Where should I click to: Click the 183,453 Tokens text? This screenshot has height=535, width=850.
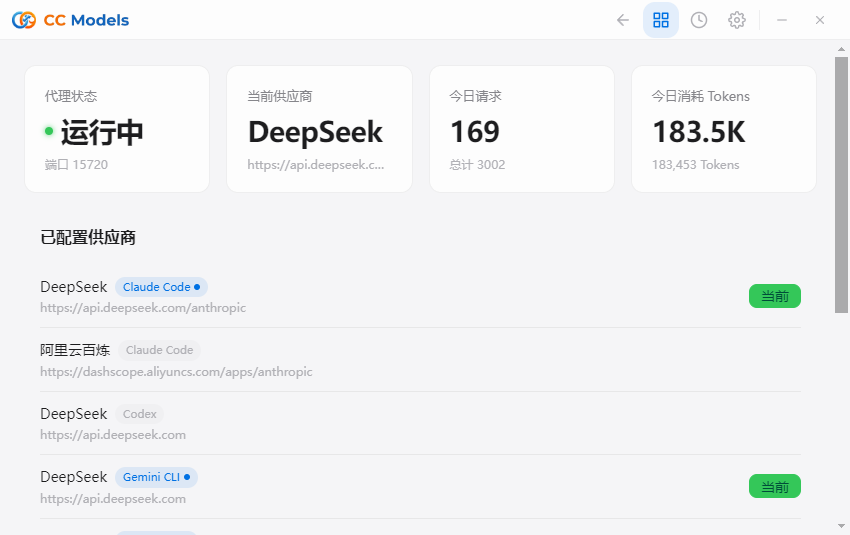pyautogui.click(x=696, y=165)
